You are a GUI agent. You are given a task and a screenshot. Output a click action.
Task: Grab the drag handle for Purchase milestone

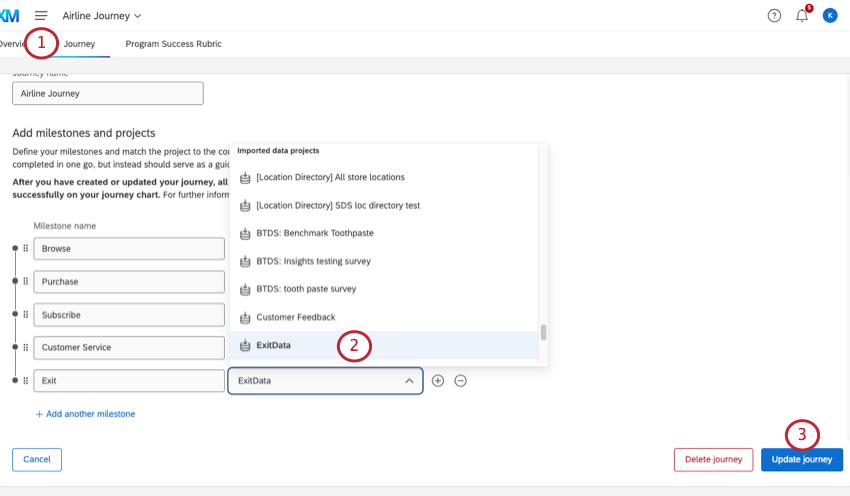click(x=25, y=281)
